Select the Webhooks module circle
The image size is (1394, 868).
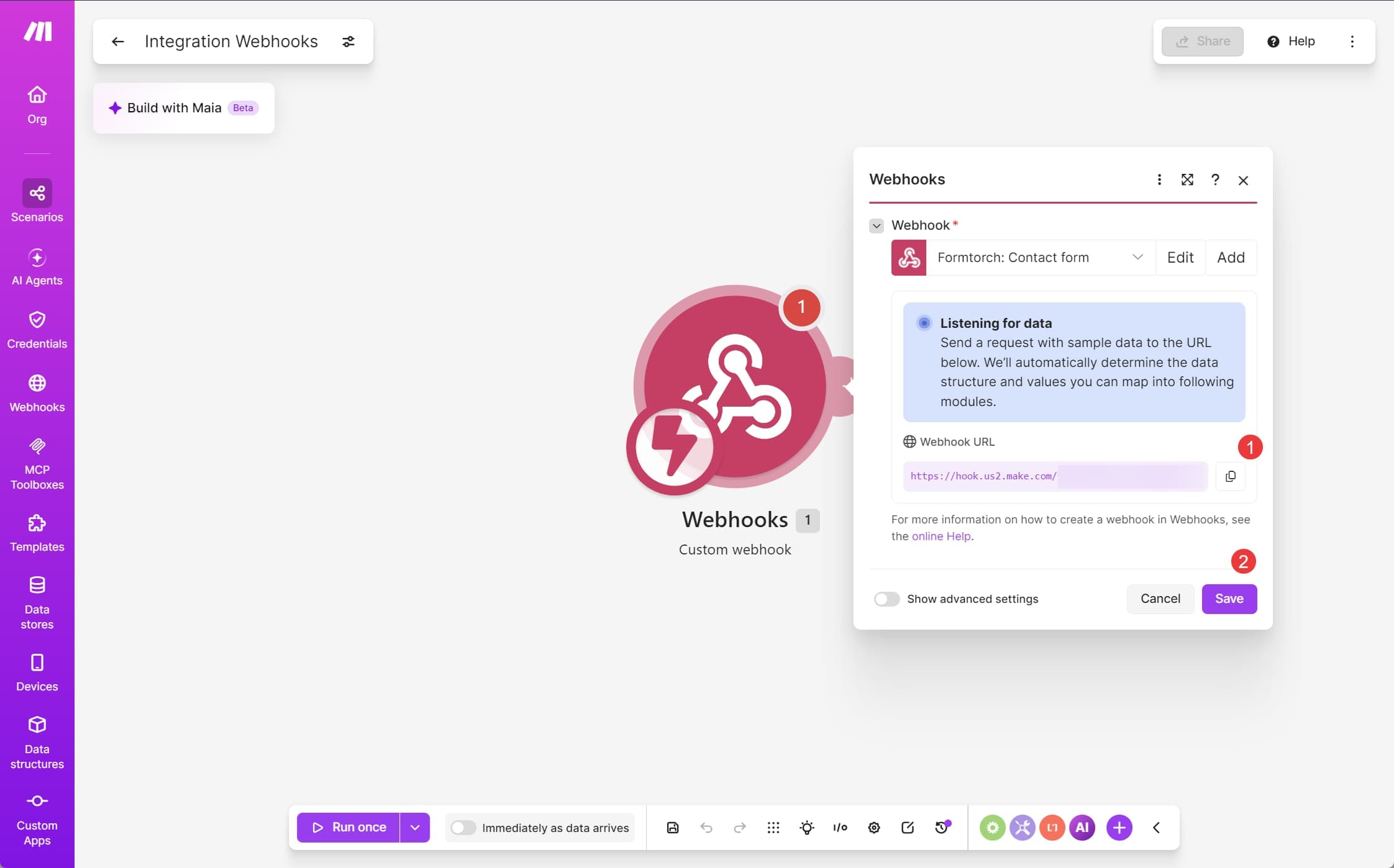tap(735, 386)
